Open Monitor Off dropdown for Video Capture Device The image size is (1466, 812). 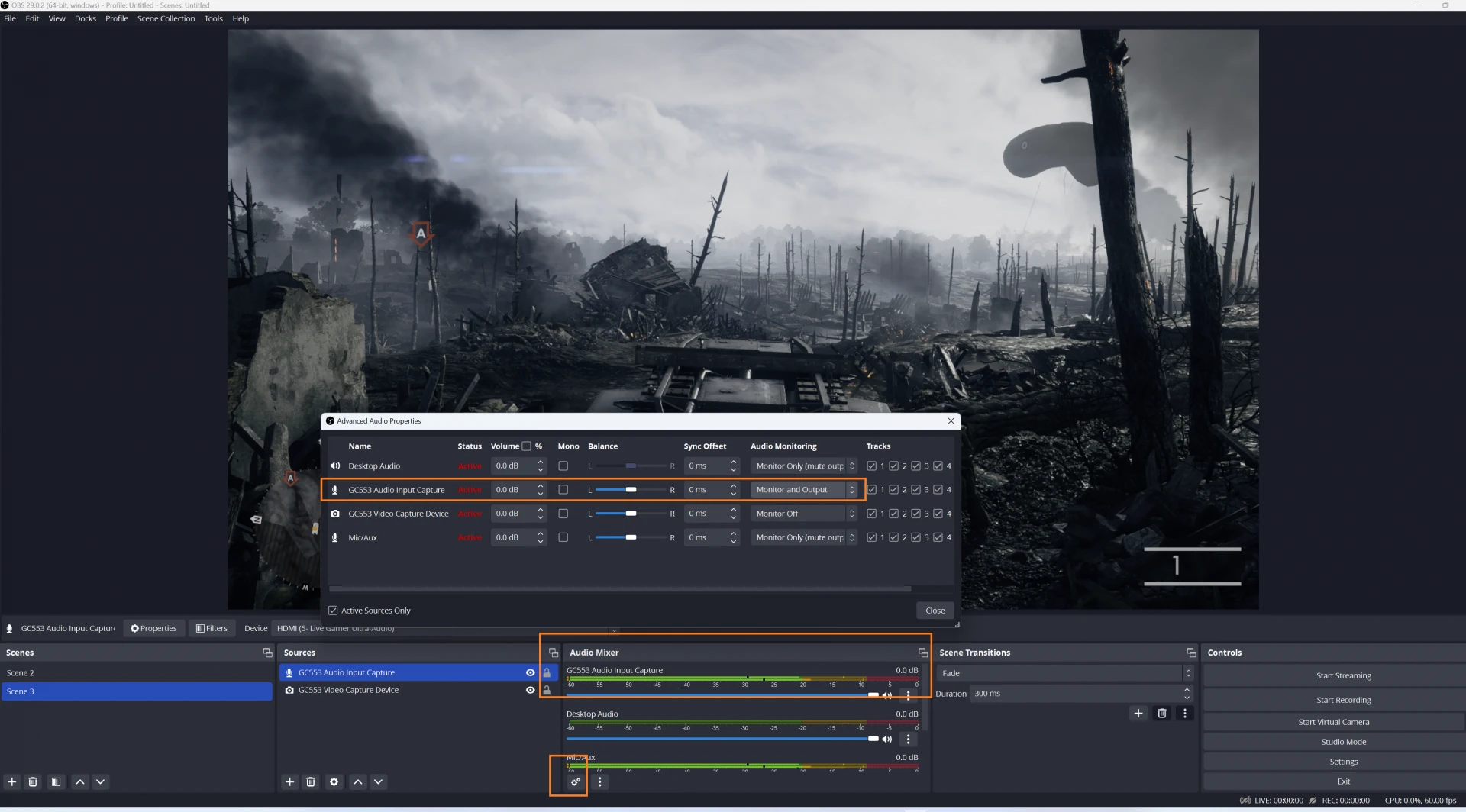click(804, 514)
